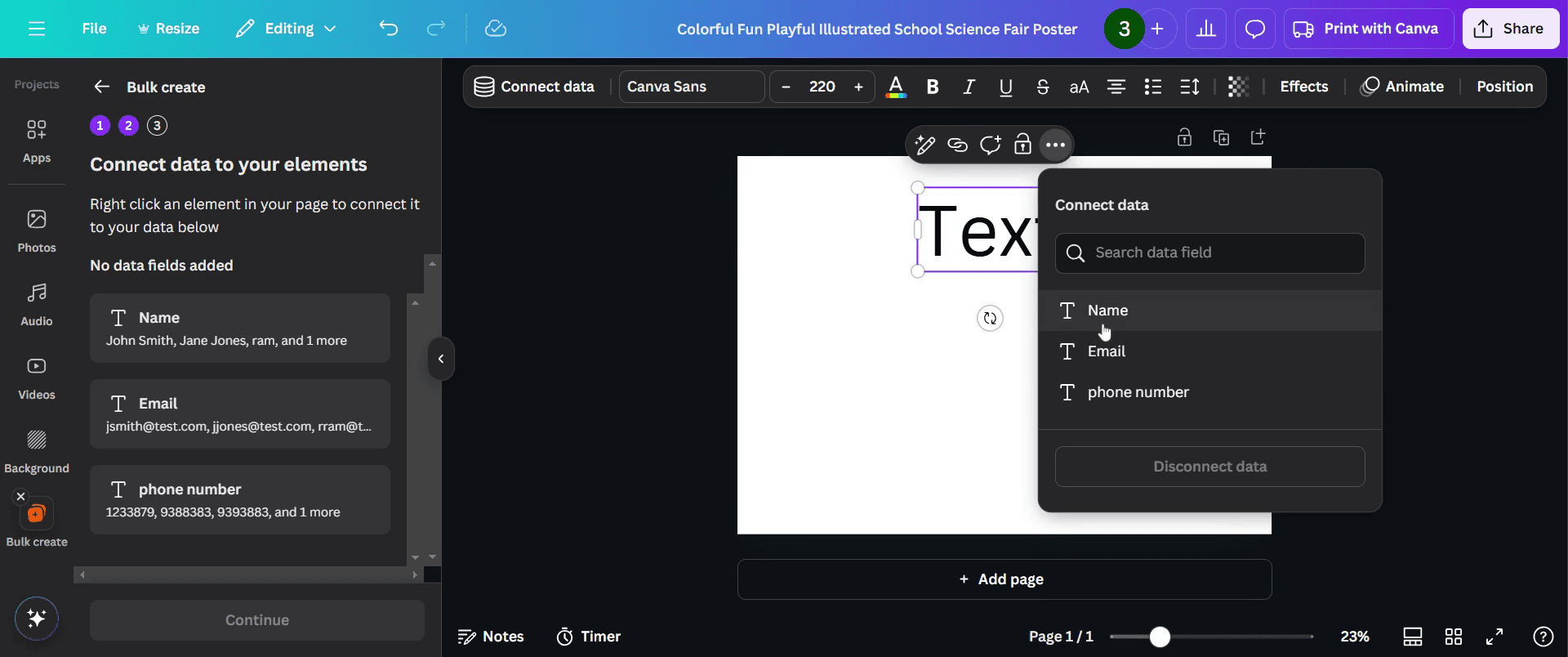1568x657 pixels.
Task: Open line spacing options
Action: coord(1190,87)
